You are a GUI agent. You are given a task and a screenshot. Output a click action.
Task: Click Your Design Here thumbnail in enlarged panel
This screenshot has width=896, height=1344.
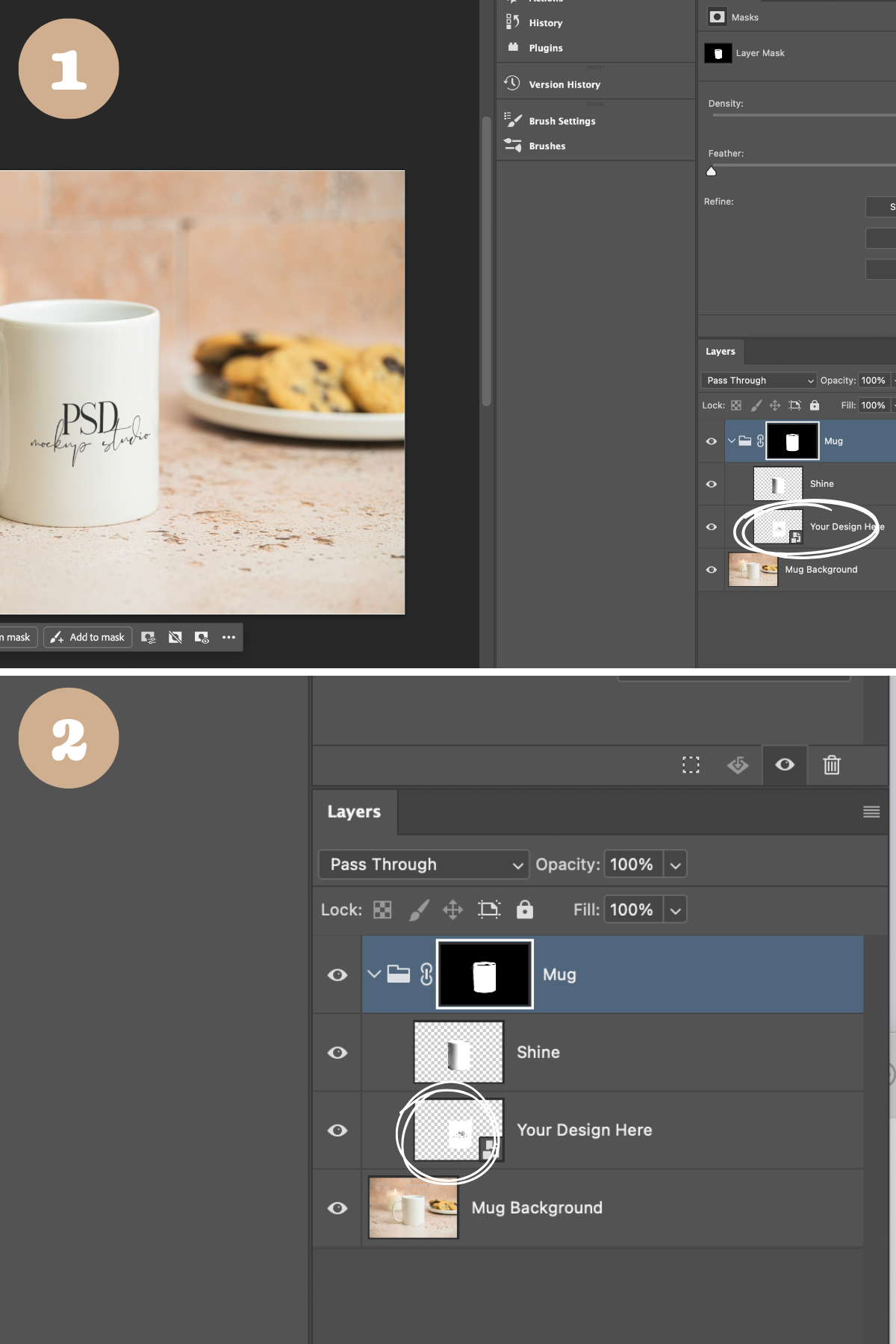(x=458, y=1130)
